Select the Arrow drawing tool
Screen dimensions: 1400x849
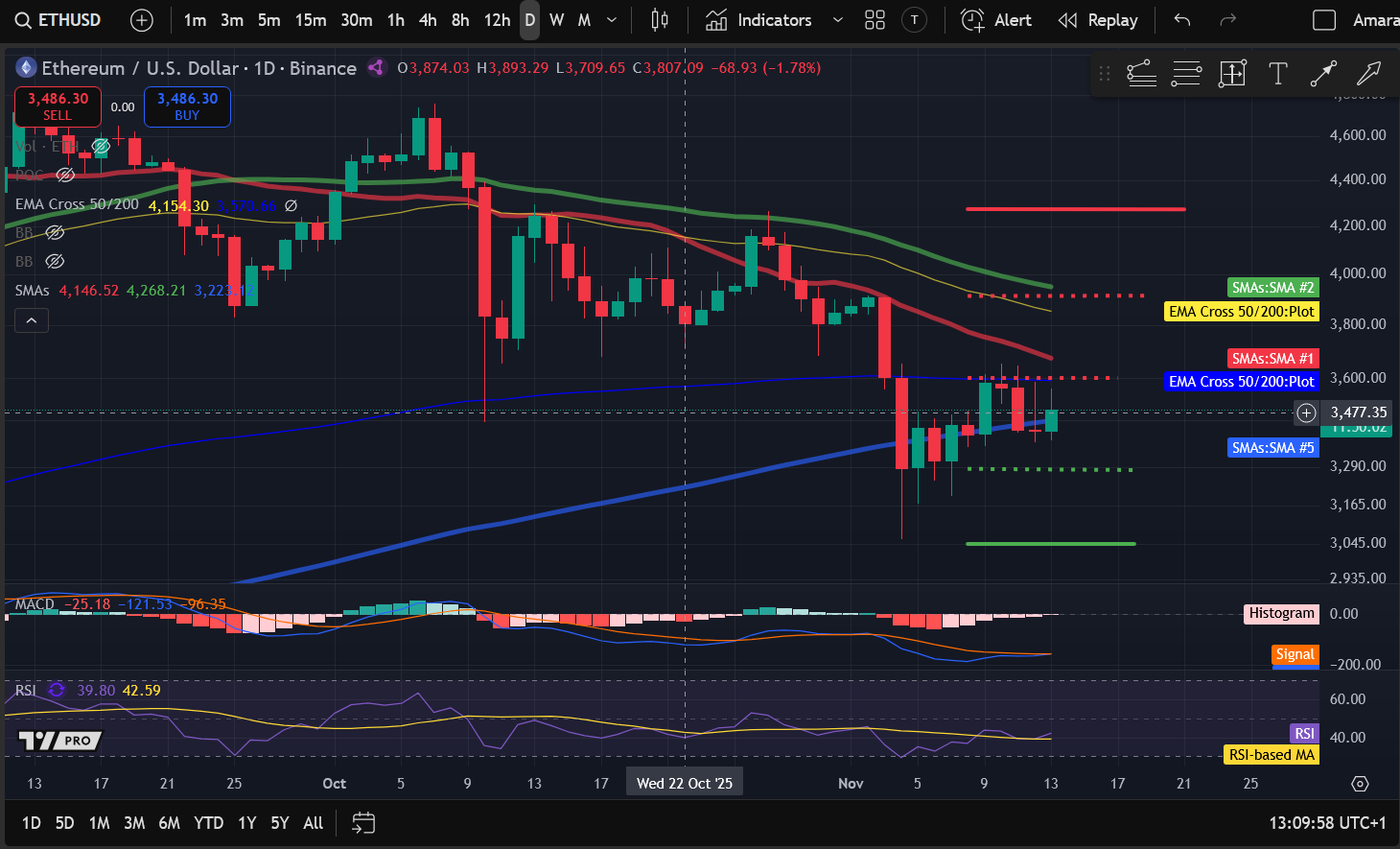point(1323,73)
